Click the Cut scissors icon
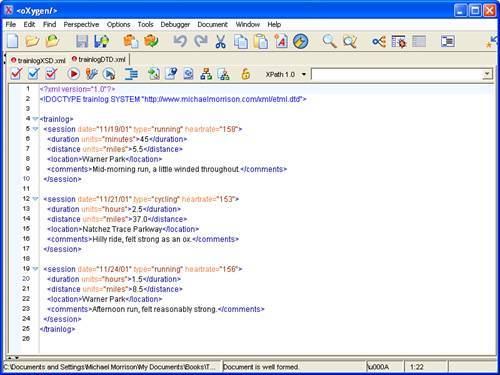Viewport: 500px width, 375px height. pos(220,41)
